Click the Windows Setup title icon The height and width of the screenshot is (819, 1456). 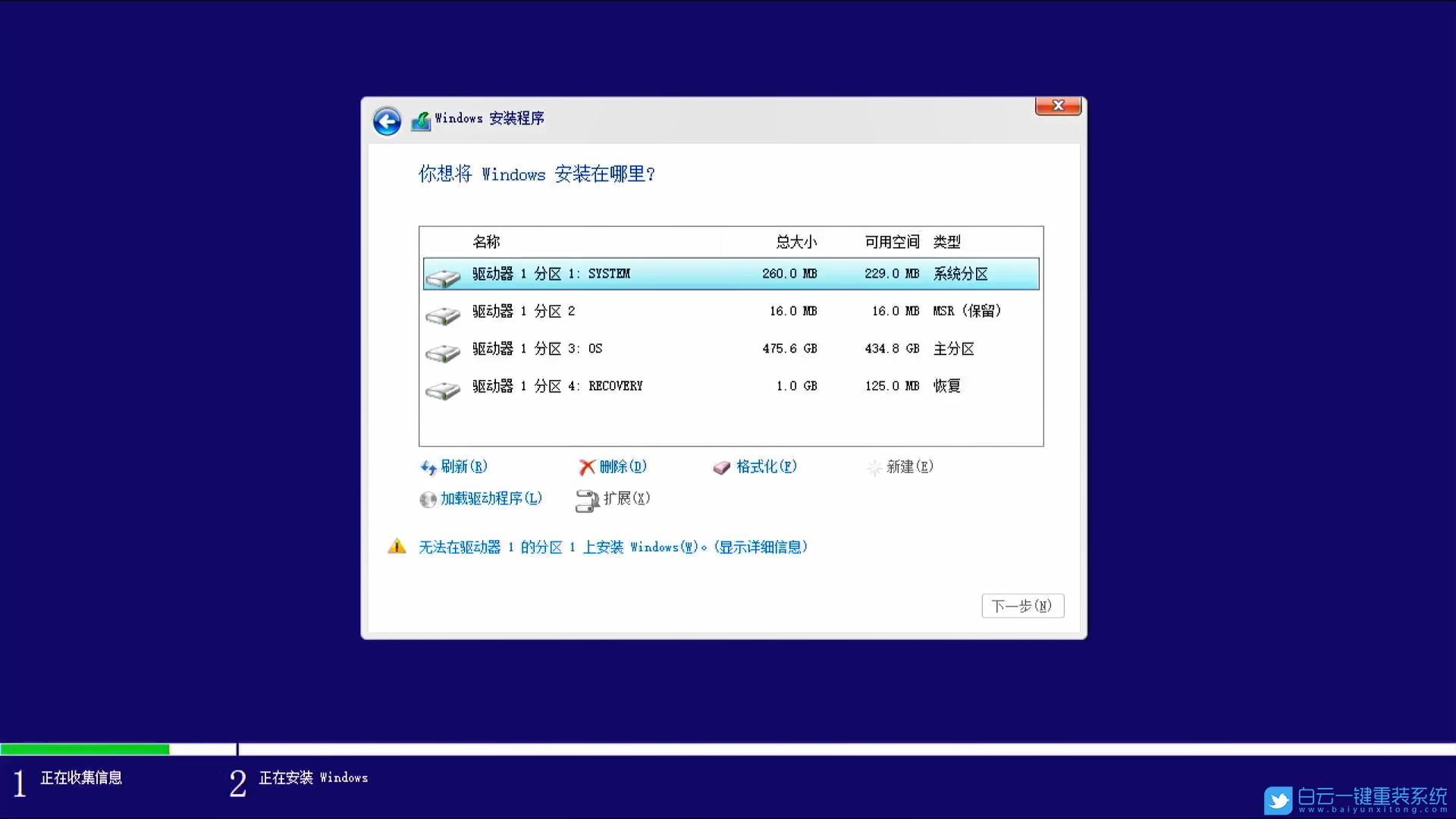tap(421, 120)
